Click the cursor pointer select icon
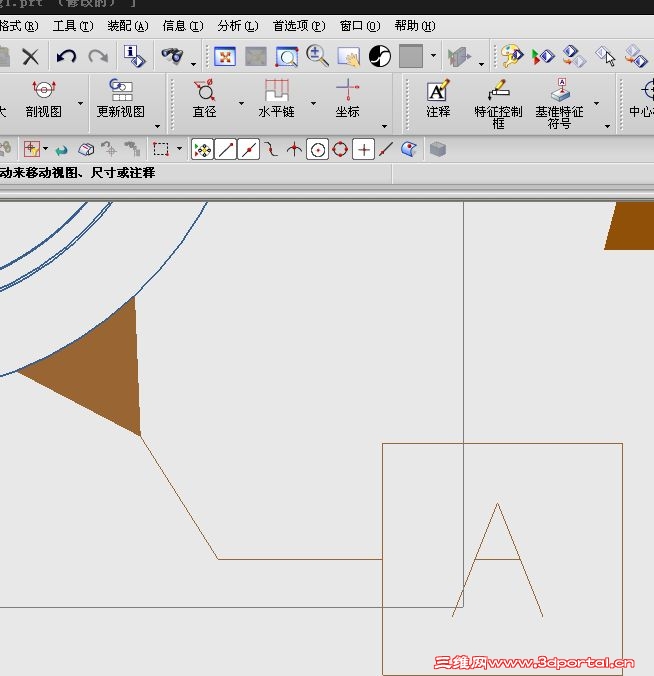The width and height of the screenshot is (654, 676). (x=605, y=56)
